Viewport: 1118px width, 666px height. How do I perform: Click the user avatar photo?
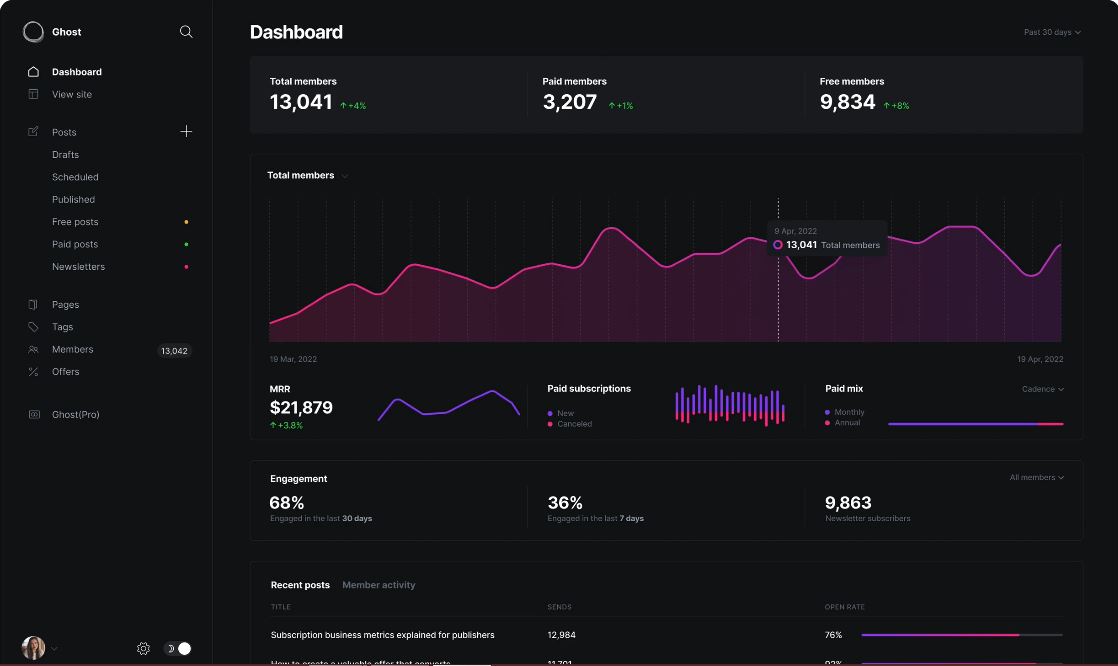pos(33,647)
